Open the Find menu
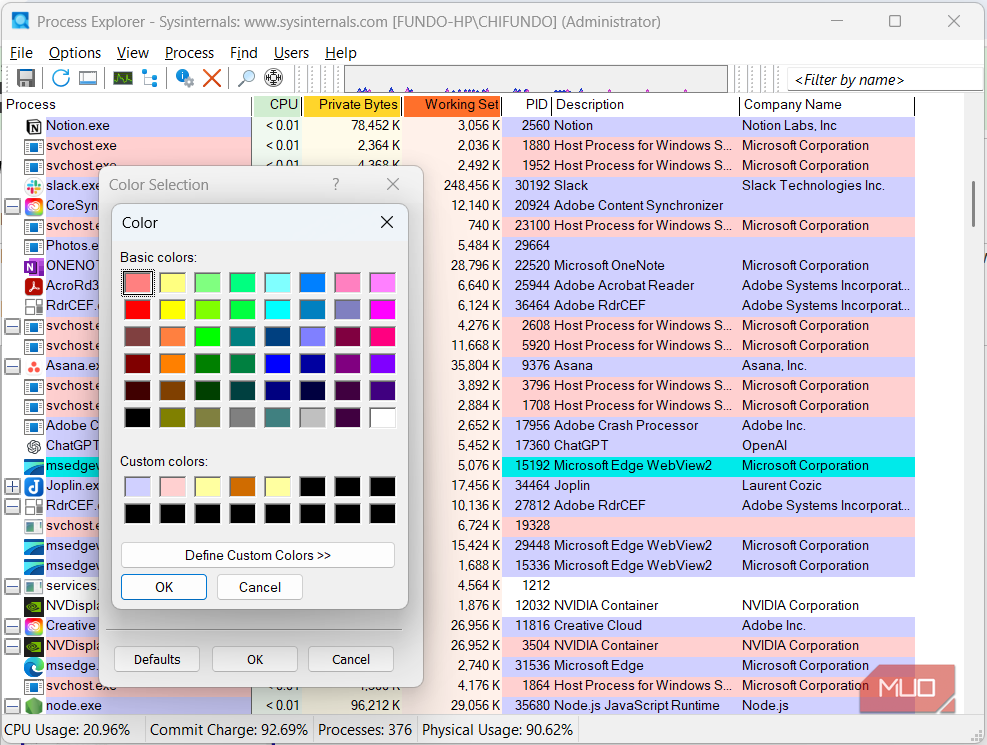Viewport: 987px width, 745px height. pos(244,53)
